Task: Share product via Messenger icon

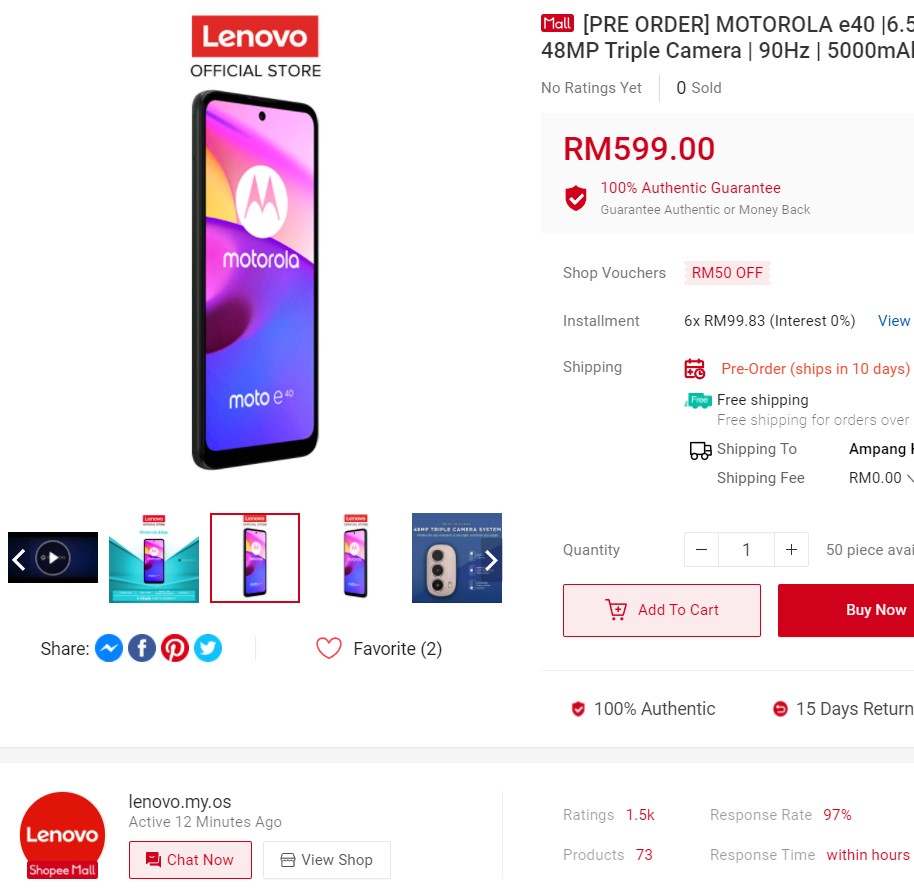Action: (108, 648)
